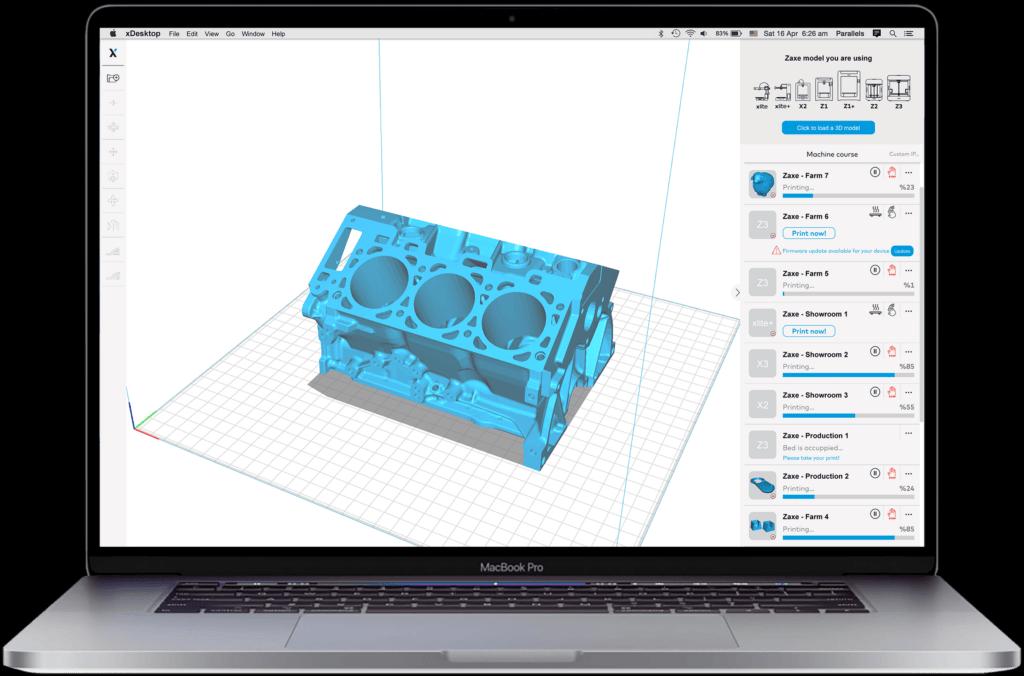Viewport: 1024px width, 676px height.
Task: Click Print now! for Zaxe - Showroom 1
Action: coord(808,331)
